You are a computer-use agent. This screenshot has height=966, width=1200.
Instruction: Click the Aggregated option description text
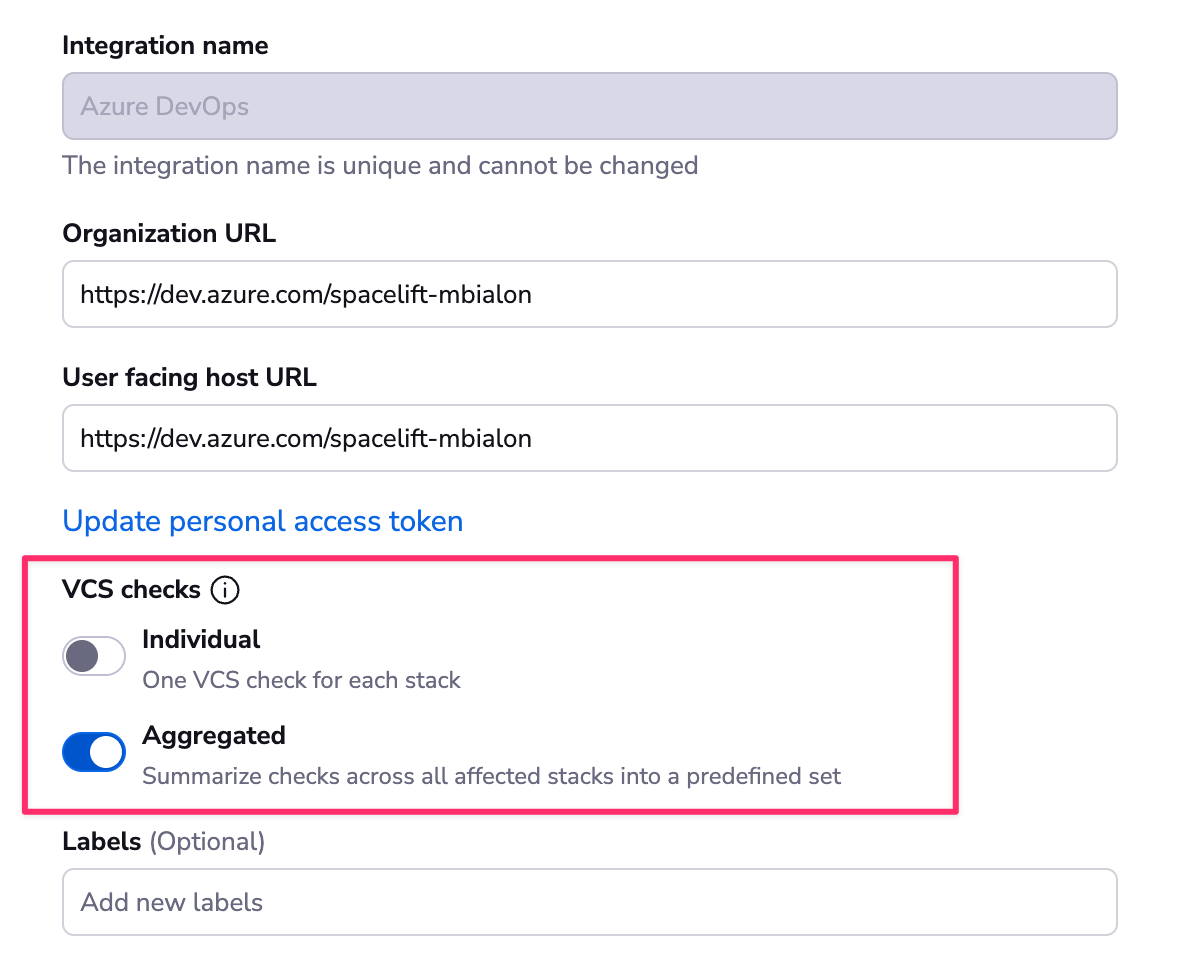pos(490,776)
